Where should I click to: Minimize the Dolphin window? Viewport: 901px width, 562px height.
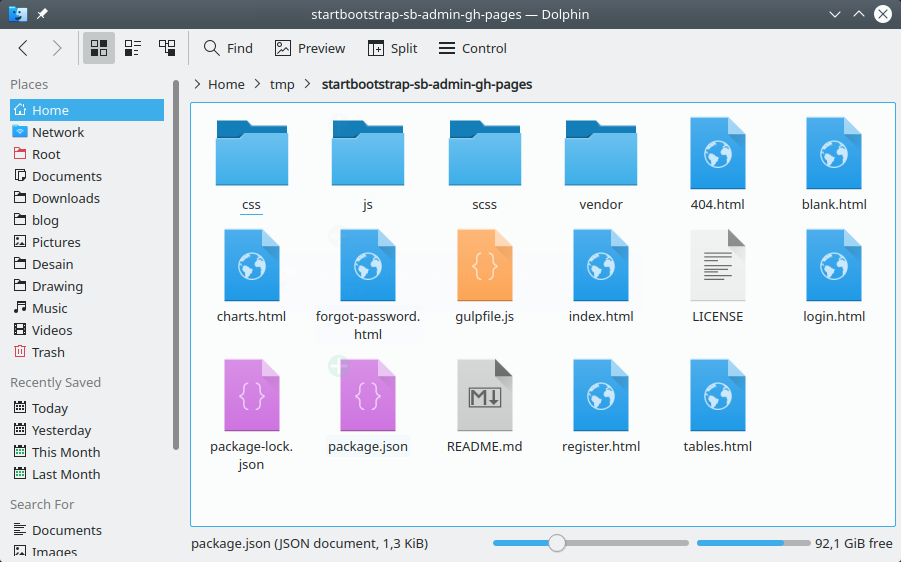coord(835,14)
